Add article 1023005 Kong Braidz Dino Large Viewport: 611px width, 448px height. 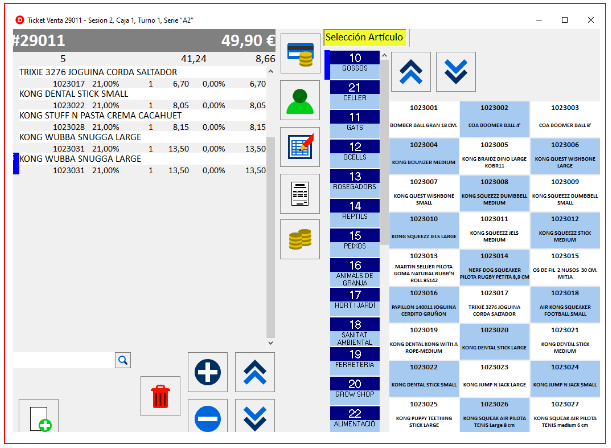[x=494, y=156]
